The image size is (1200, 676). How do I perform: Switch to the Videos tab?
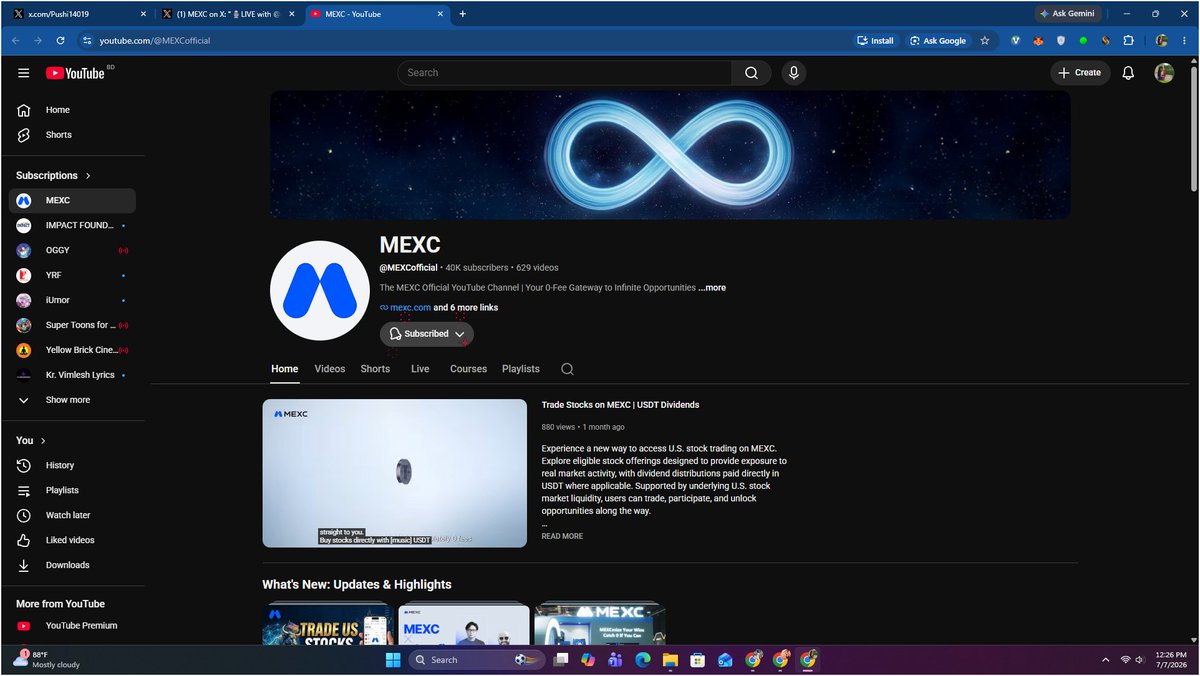coord(330,369)
